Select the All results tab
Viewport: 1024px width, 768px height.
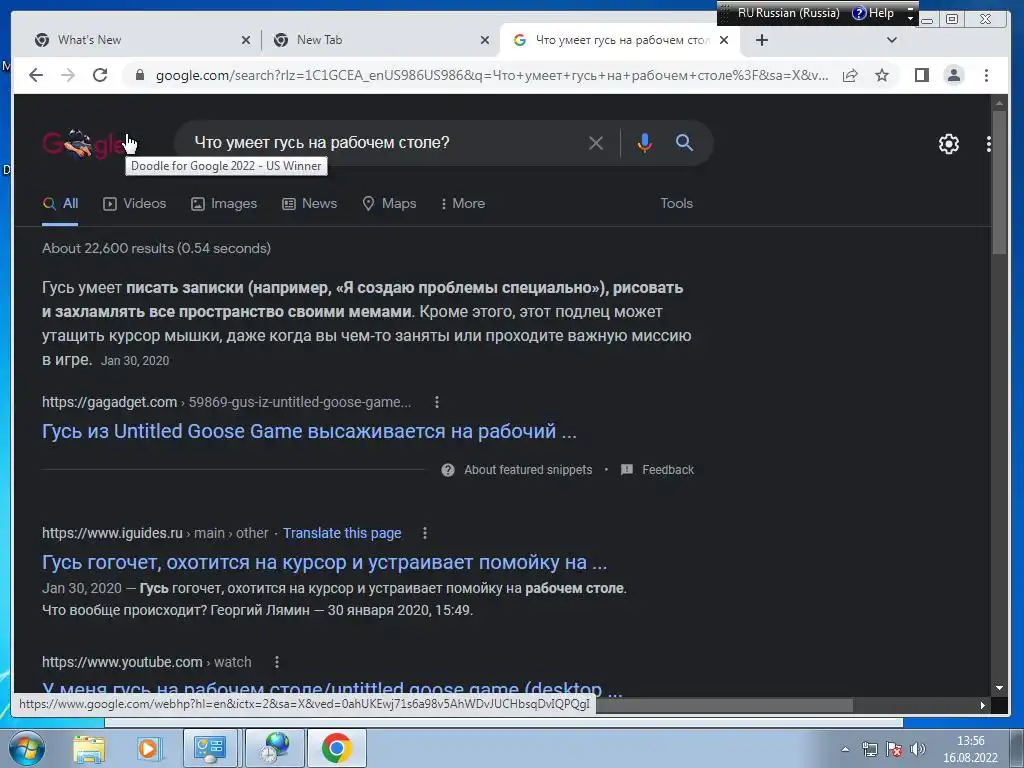pos(60,203)
